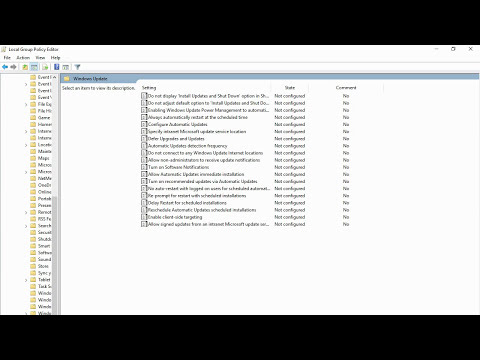Select 'Re-prompt for restart with scheduled installations'
This screenshot has height=360, width=480.
(197, 196)
